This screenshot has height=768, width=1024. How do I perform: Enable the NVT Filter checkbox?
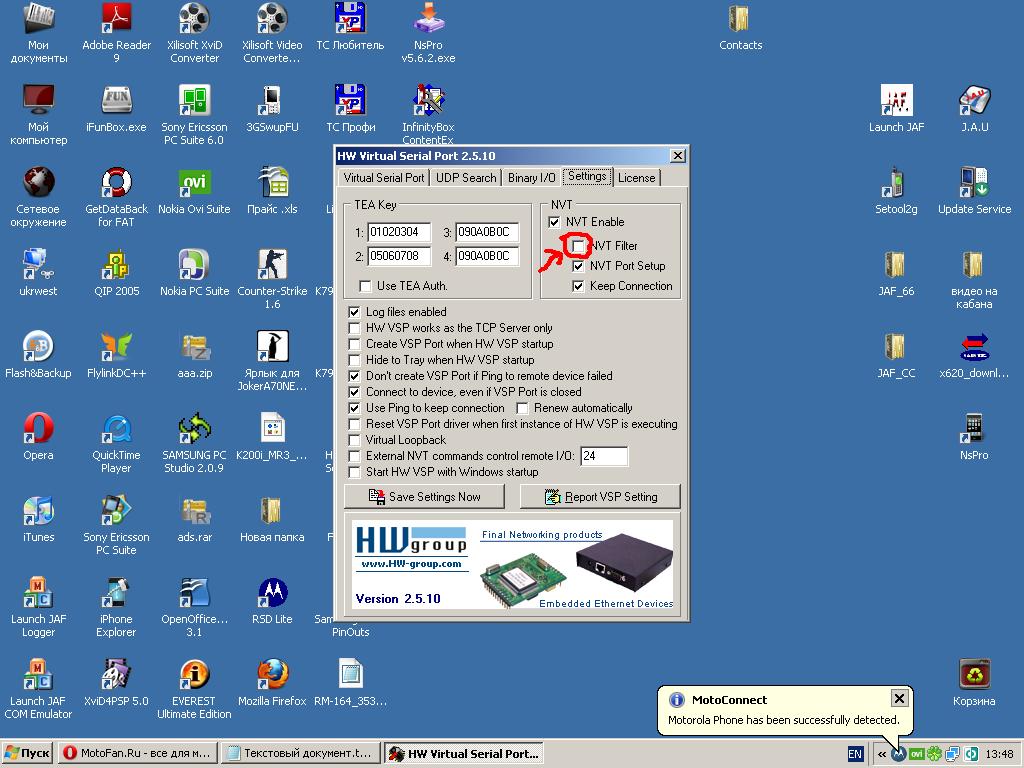pos(578,246)
